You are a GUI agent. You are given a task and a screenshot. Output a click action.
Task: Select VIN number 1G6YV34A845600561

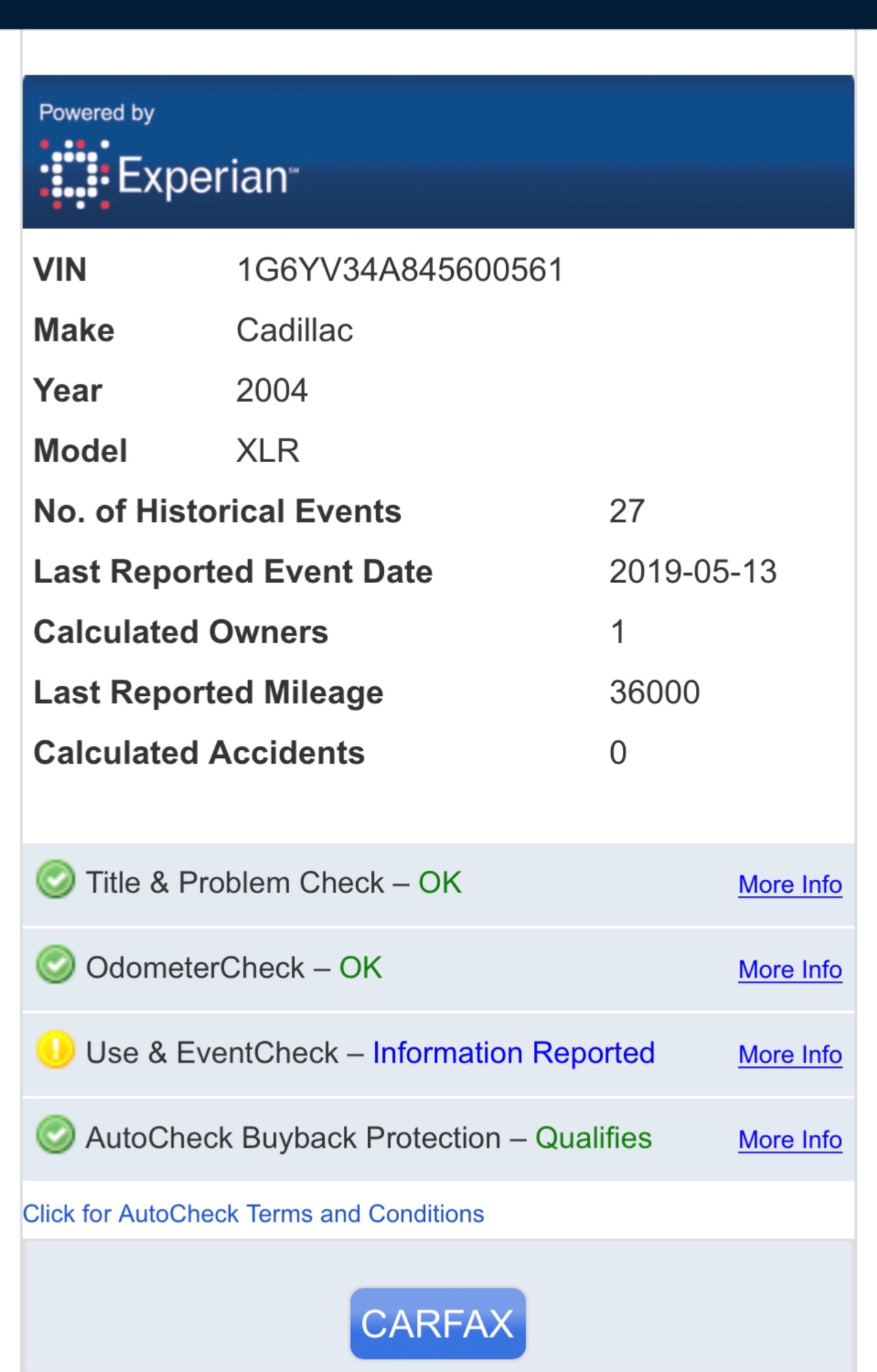click(x=400, y=269)
